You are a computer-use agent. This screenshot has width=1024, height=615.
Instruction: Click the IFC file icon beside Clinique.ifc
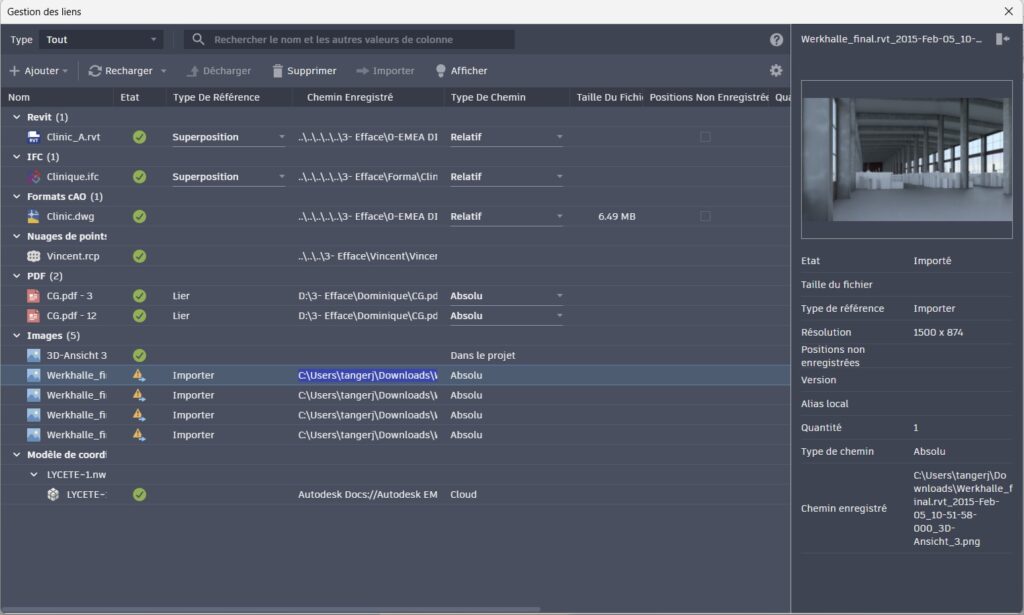coord(34,176)
